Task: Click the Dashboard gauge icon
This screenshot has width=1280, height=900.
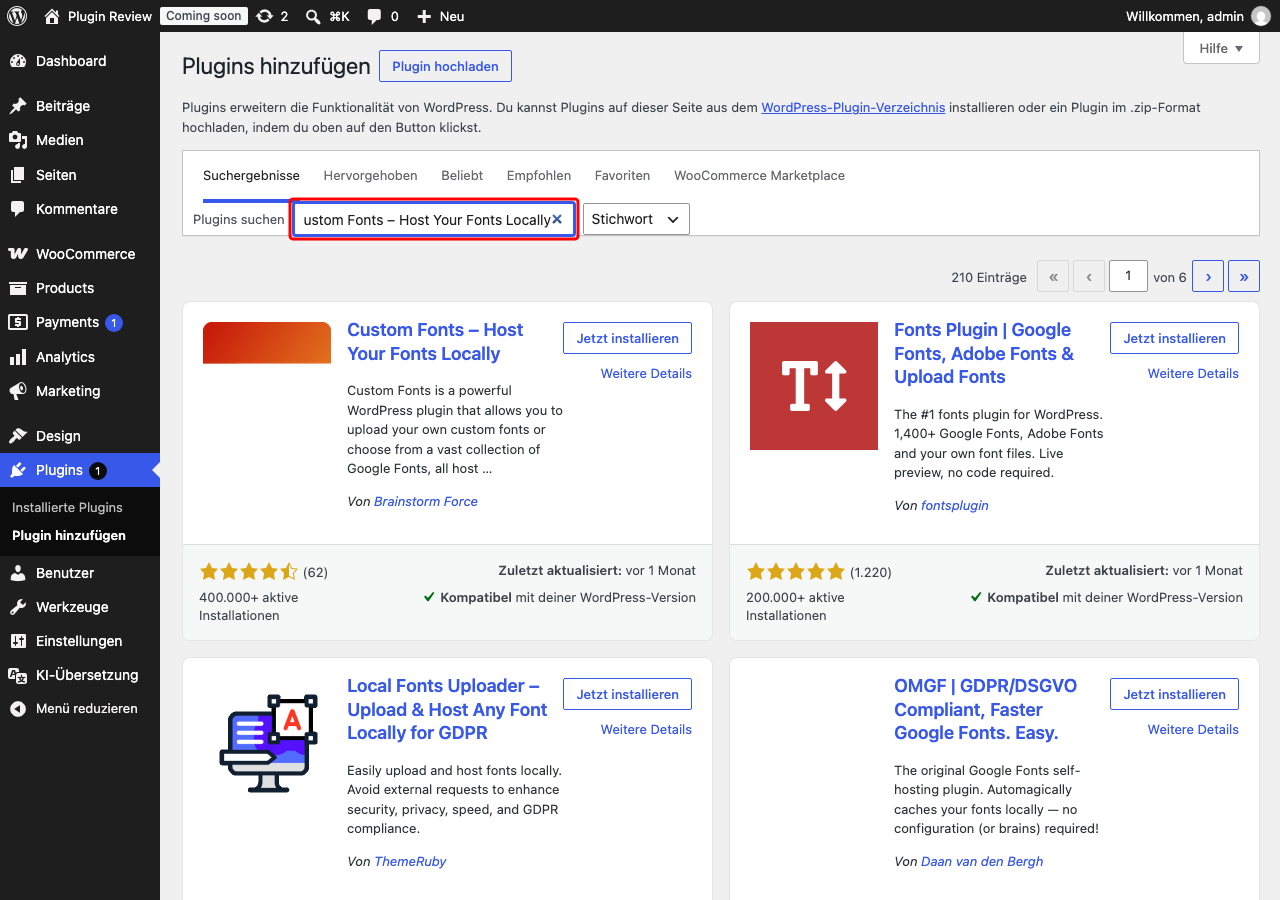Action: pyautogui.click(x=18, y=61)
